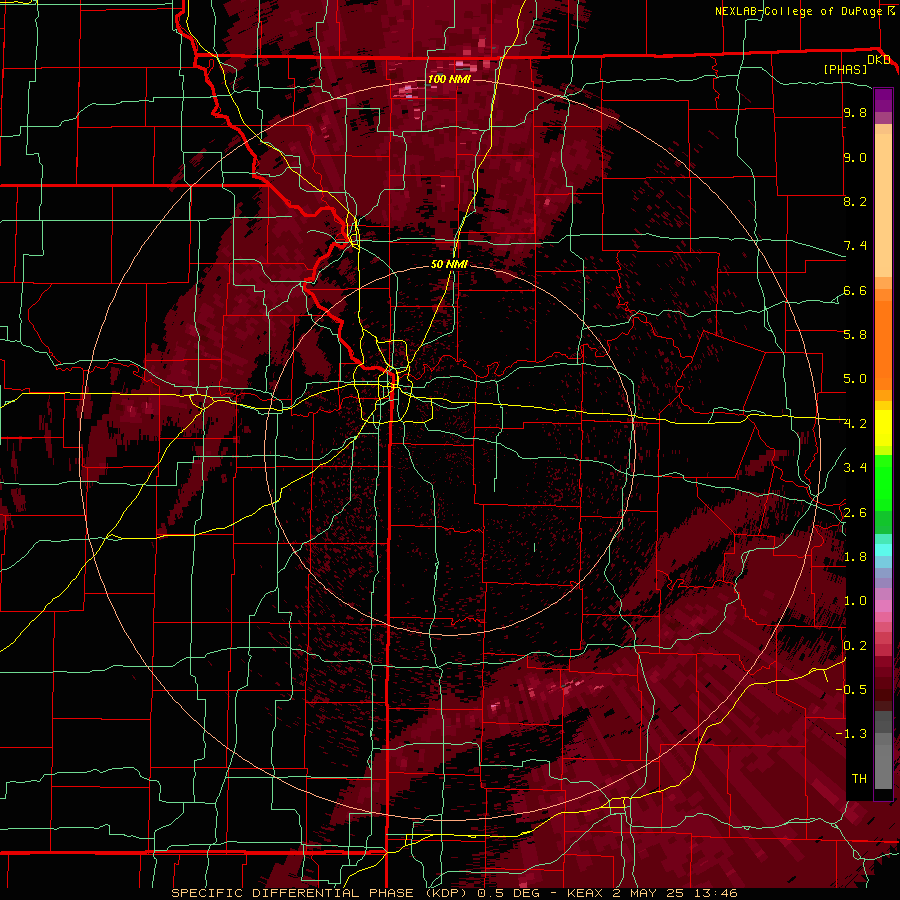Click the 6.6 value on color scale
This screenshot has width=900, height=900.
[855, 290]
